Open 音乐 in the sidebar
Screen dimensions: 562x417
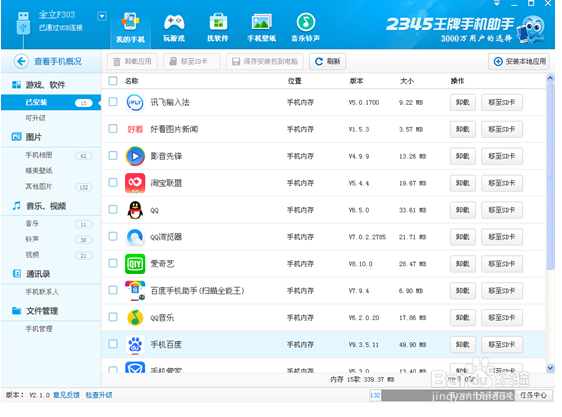[x=32, y=223]
